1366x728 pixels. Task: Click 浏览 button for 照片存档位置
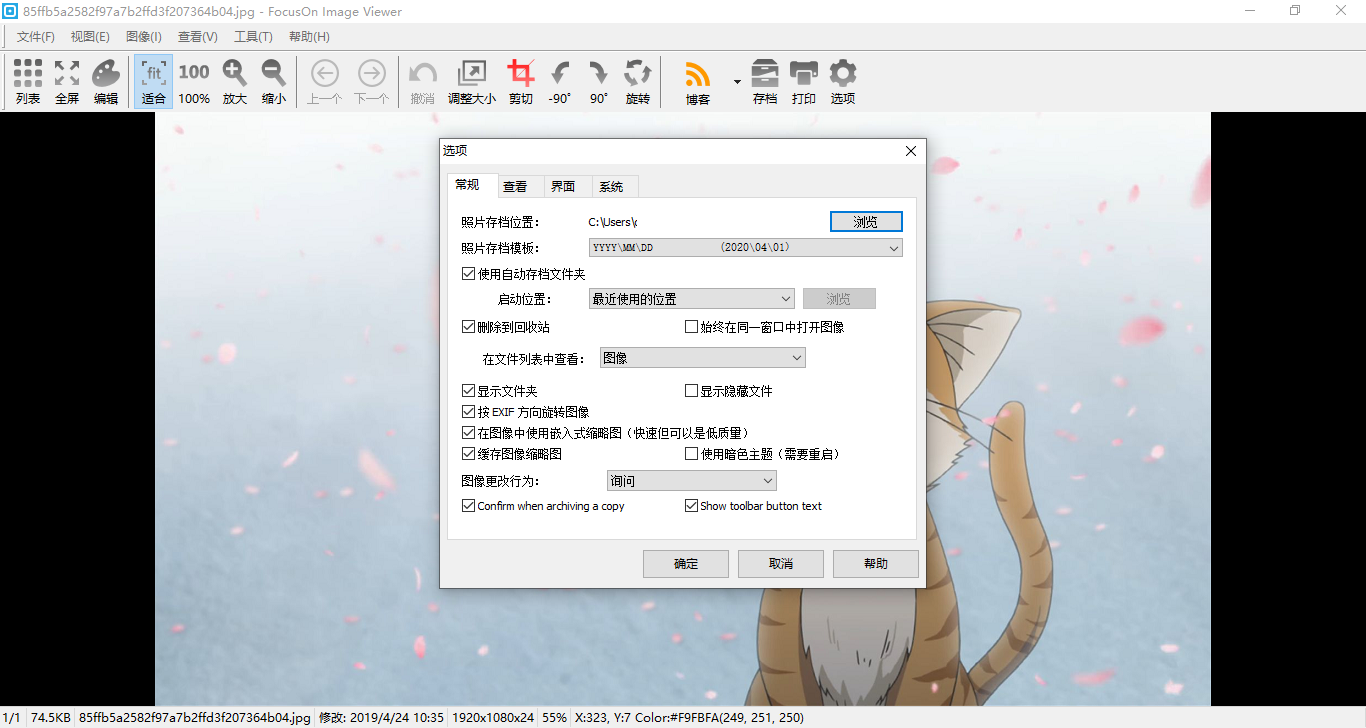pyautogui.click(x=866, y=222)
